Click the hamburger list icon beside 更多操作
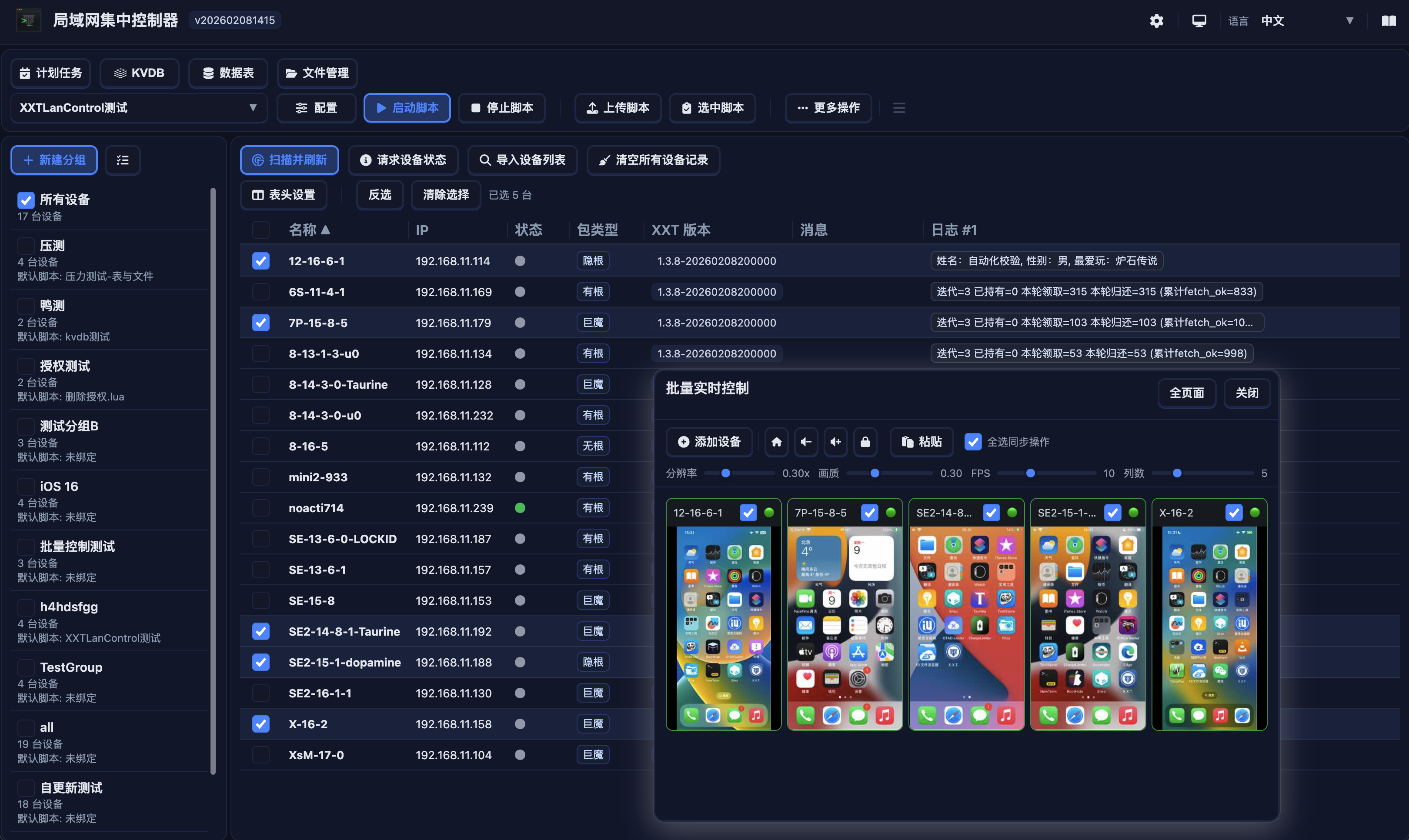Viewport: 1409px width, 840px height. coord(899,107)
